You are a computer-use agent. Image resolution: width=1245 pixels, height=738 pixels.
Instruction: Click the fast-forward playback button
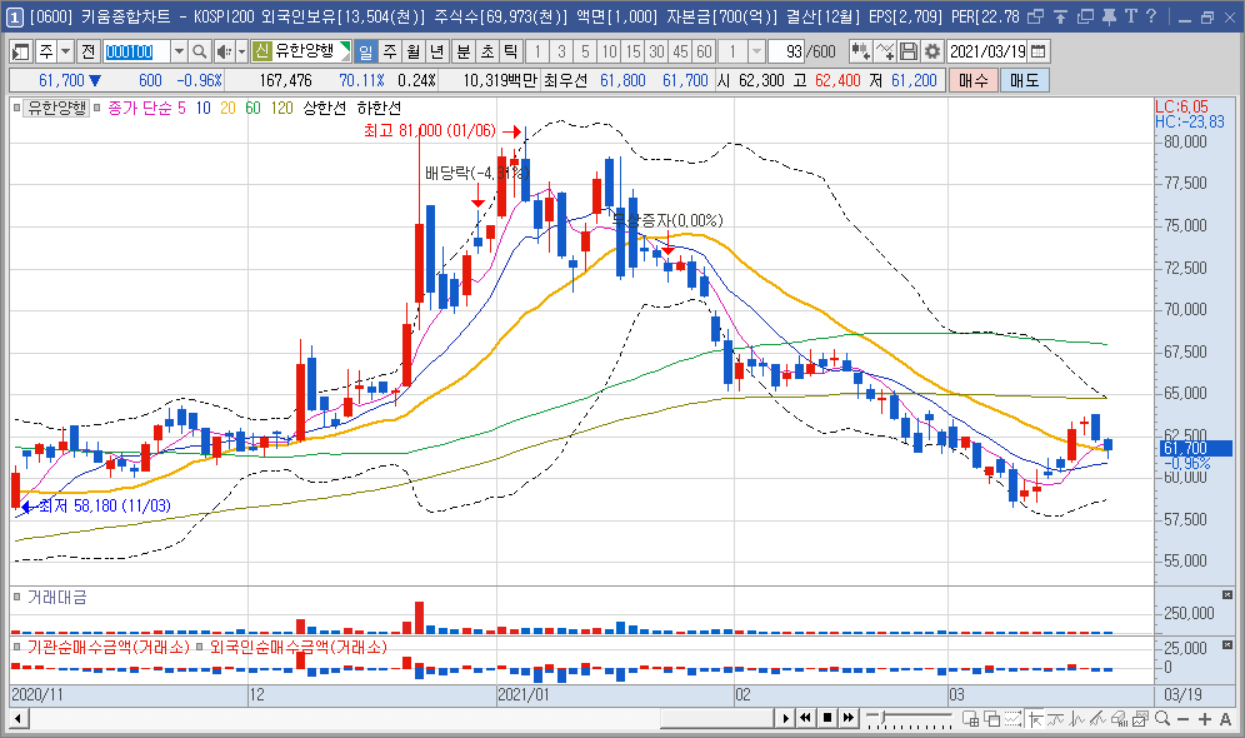(x=848, y=718)
